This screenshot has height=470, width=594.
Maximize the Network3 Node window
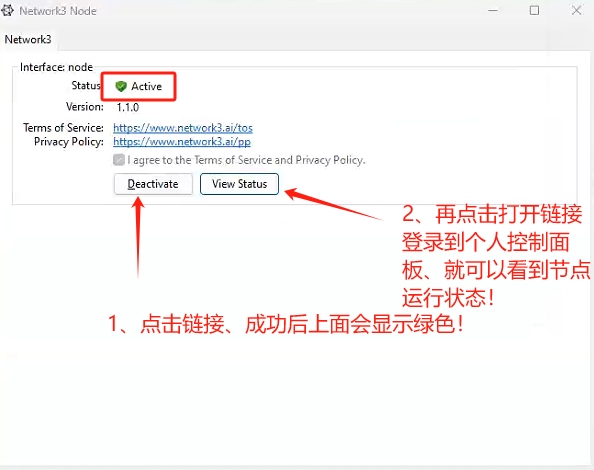point(534,11)
